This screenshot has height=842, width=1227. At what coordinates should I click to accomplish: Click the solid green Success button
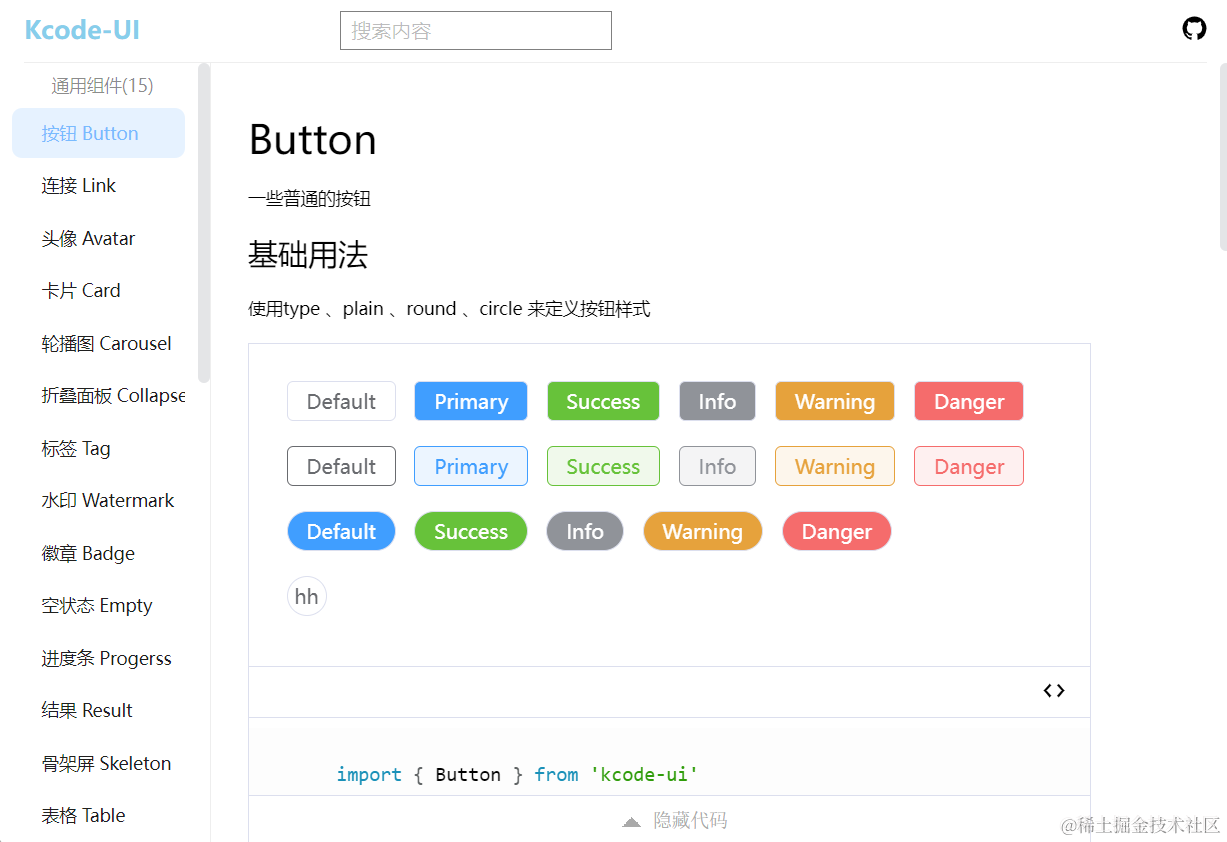point(603,402)
